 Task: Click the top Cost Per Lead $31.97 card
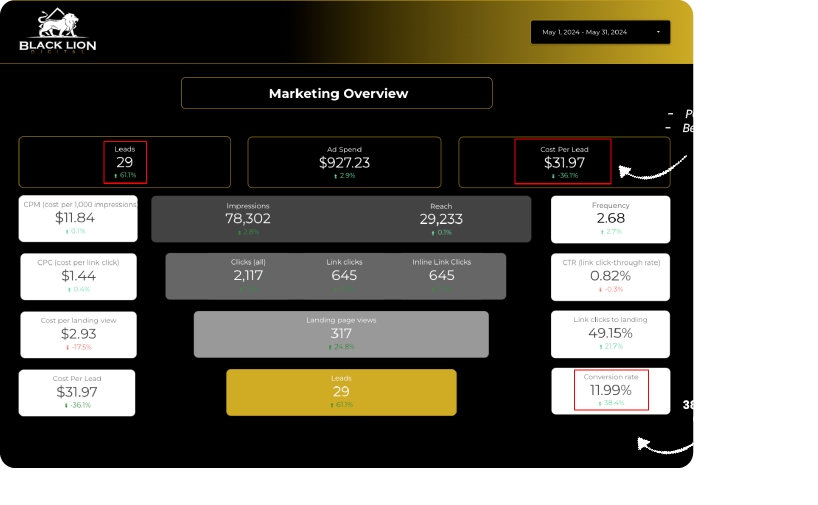[x=564, y=162]
